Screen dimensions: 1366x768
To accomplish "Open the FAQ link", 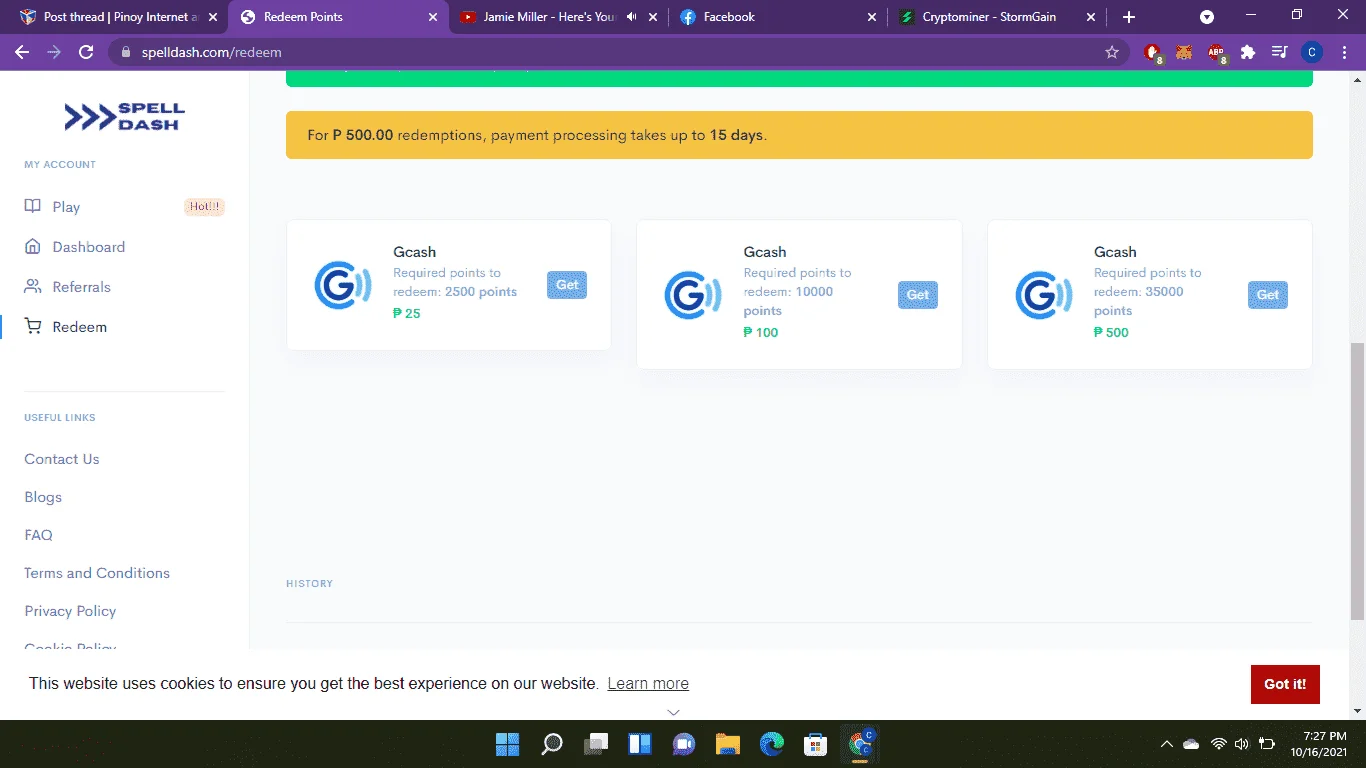I will click(x=38, y=535).
